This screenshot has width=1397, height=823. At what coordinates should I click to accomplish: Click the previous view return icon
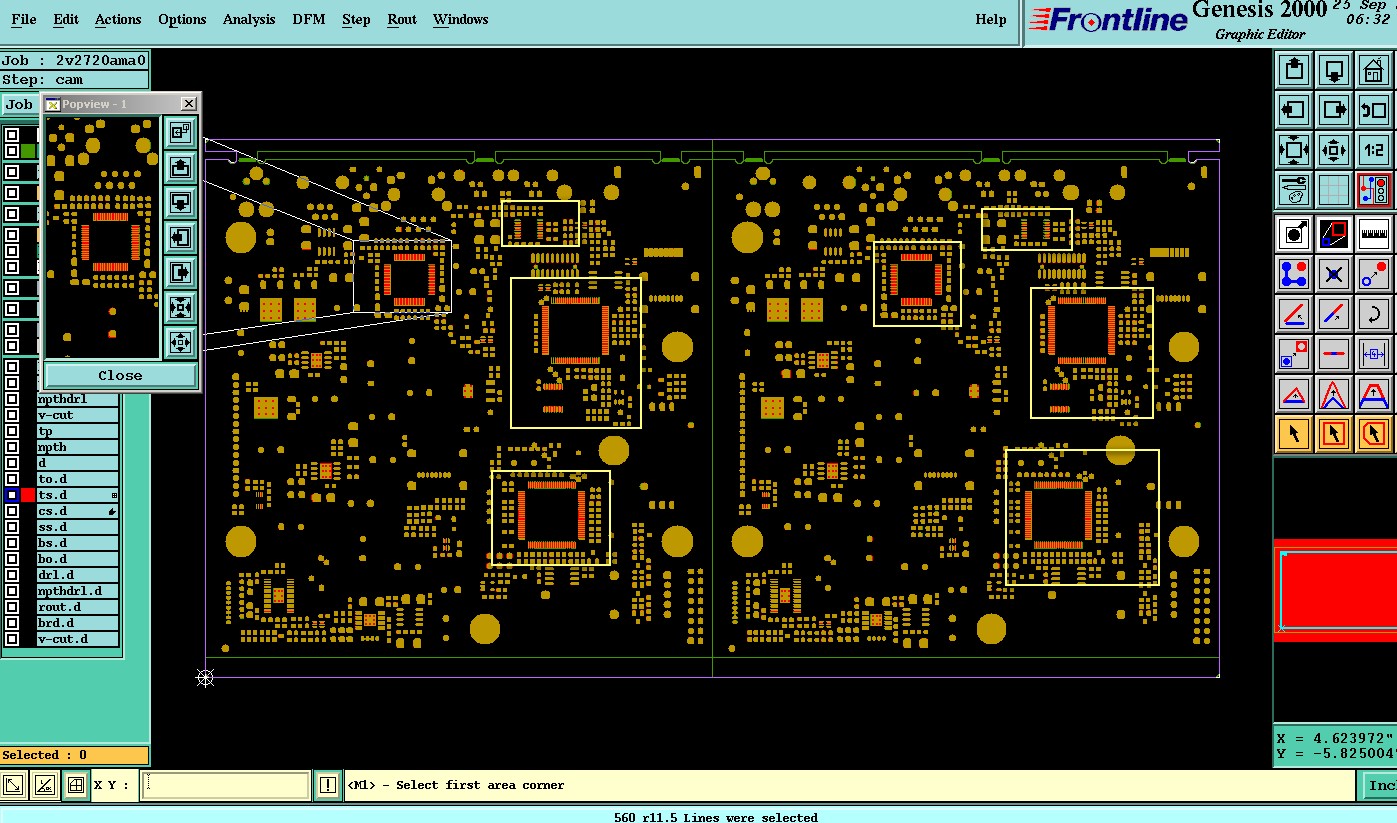tap(1374, 110)
